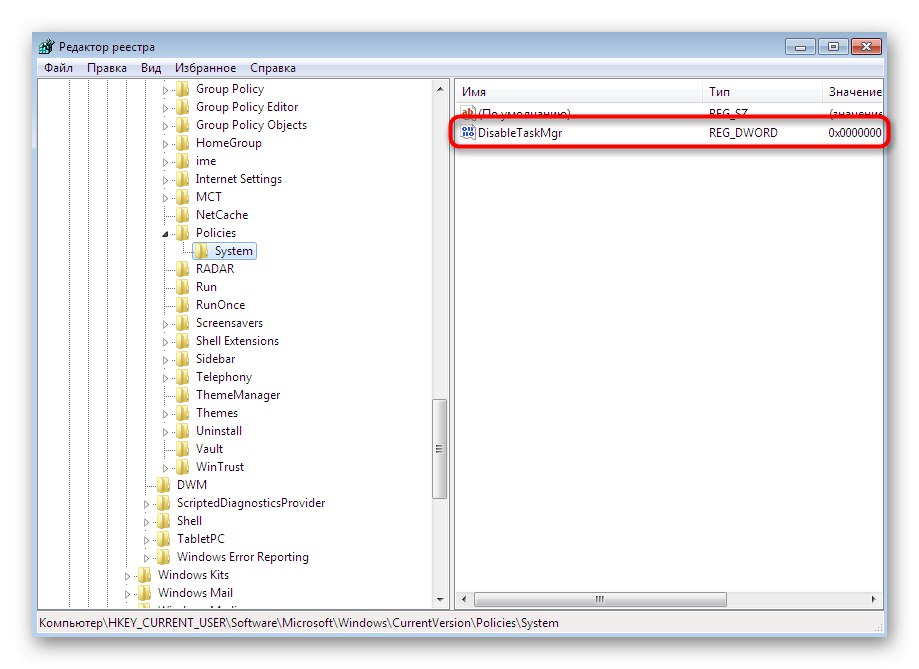Collapse the Policies key
Image resolution: width=919 pixels, height=669 pixels.
tap(165, 234)
